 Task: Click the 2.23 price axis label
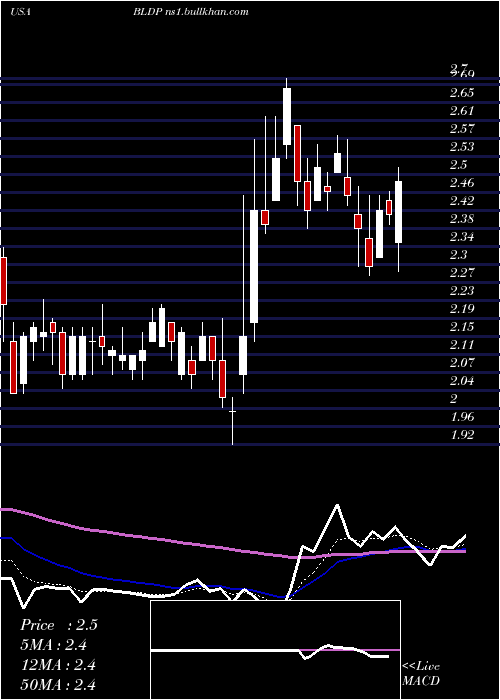(462, 291)
